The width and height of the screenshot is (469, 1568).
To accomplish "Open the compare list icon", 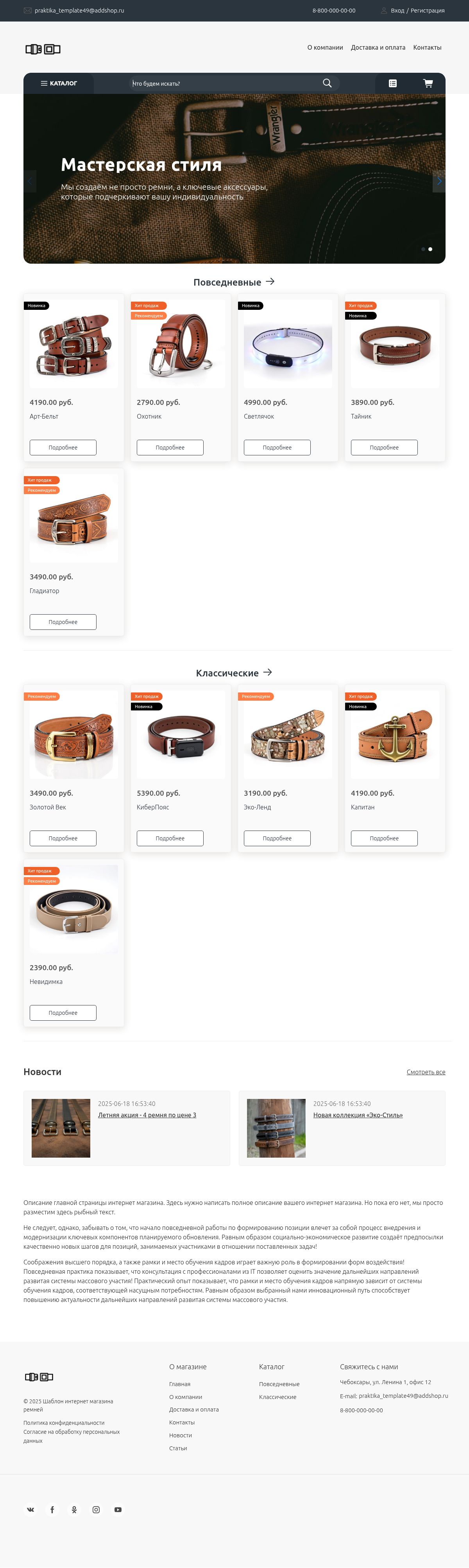I will (393, 83).
